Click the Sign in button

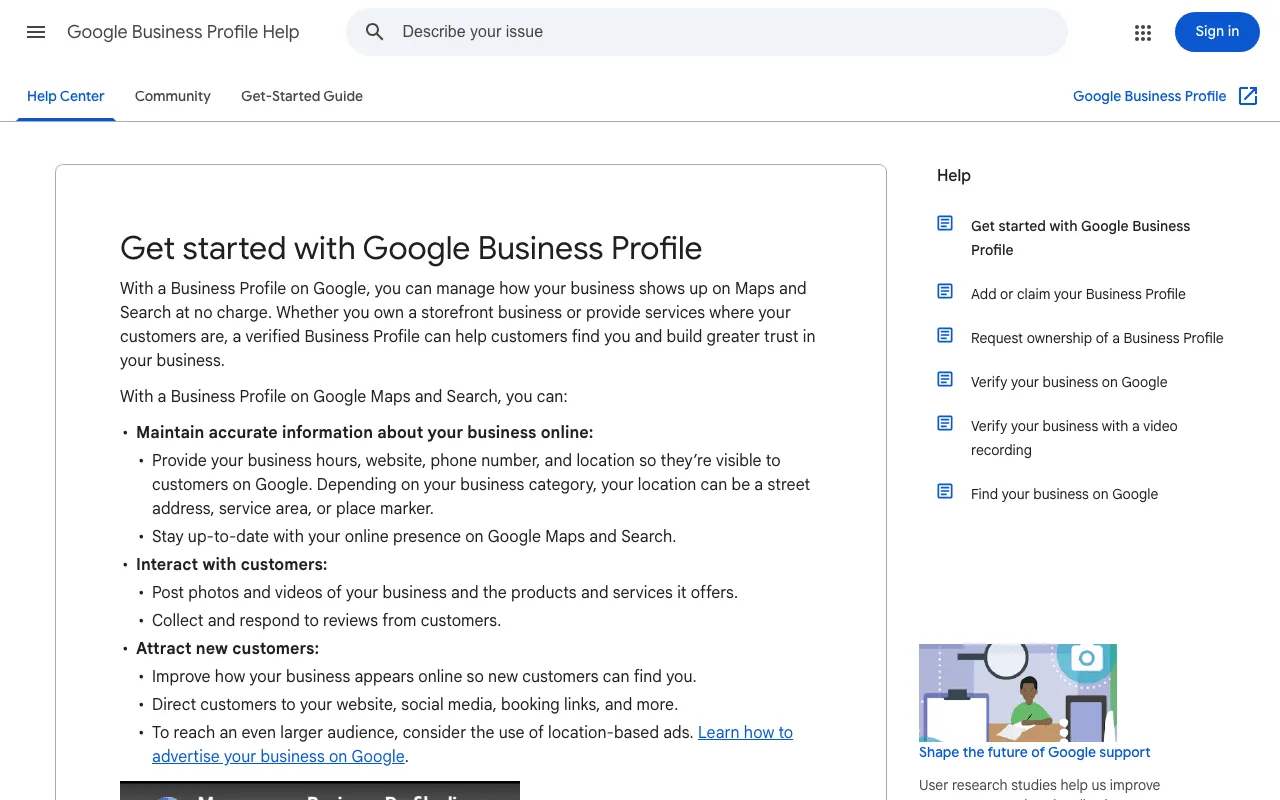click(1217, 32)
